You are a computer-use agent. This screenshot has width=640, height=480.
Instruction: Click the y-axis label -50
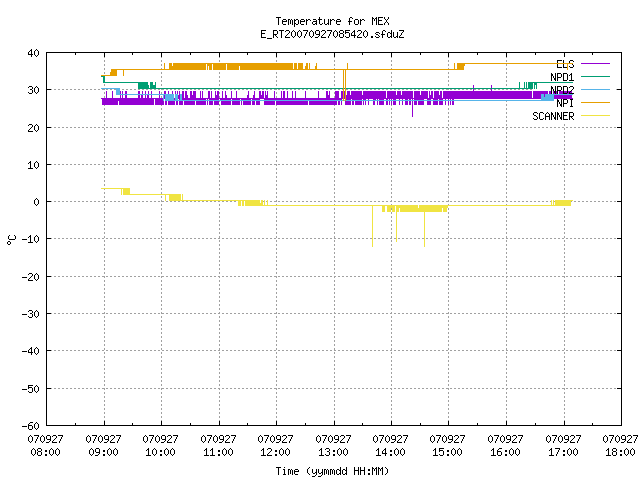tap(31, 389)
